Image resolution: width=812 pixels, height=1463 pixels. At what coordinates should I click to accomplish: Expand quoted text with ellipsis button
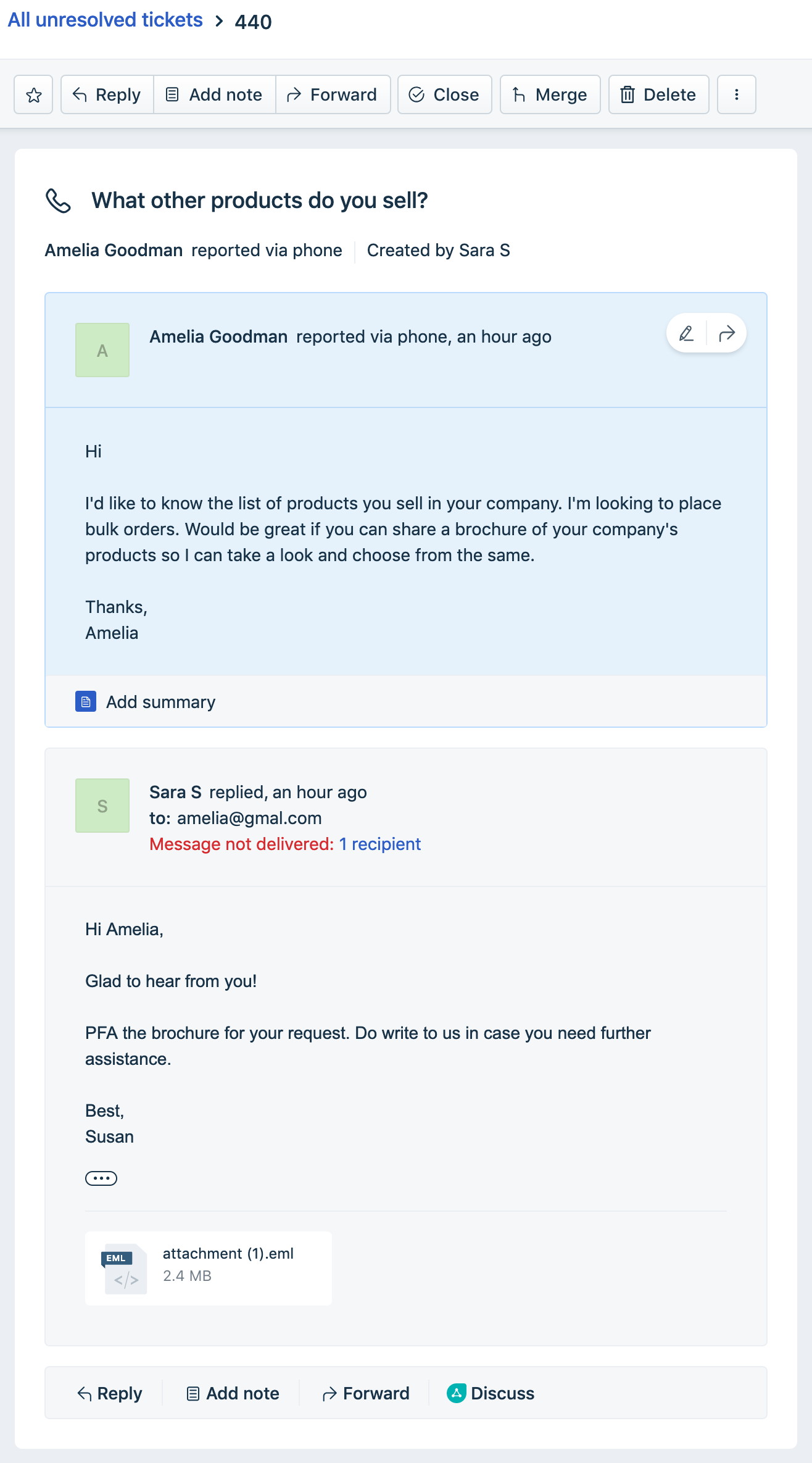(x=101, y=1178)
